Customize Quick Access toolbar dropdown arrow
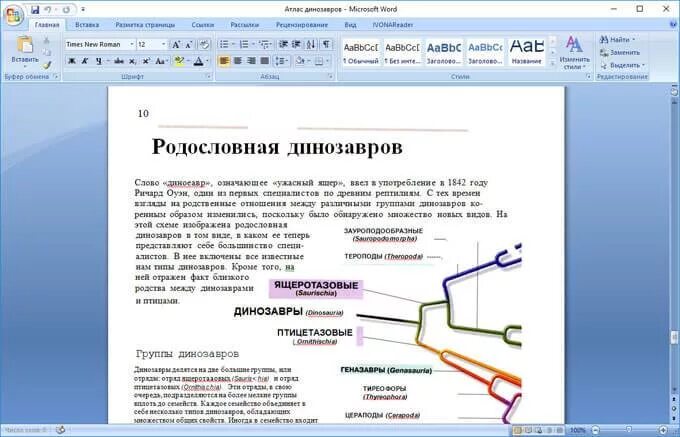The width and height of the screenshot is (680, 437). point(83,10)
